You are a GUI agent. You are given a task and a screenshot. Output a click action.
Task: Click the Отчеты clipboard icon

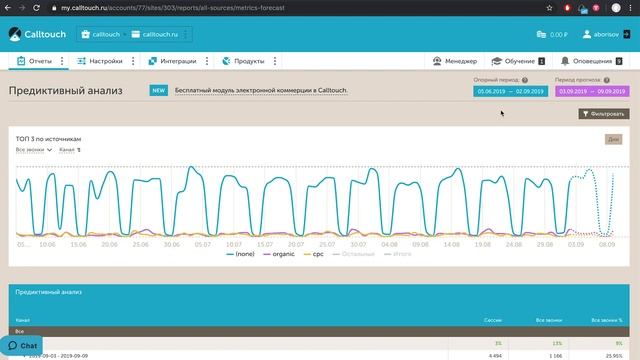[21, 61]
